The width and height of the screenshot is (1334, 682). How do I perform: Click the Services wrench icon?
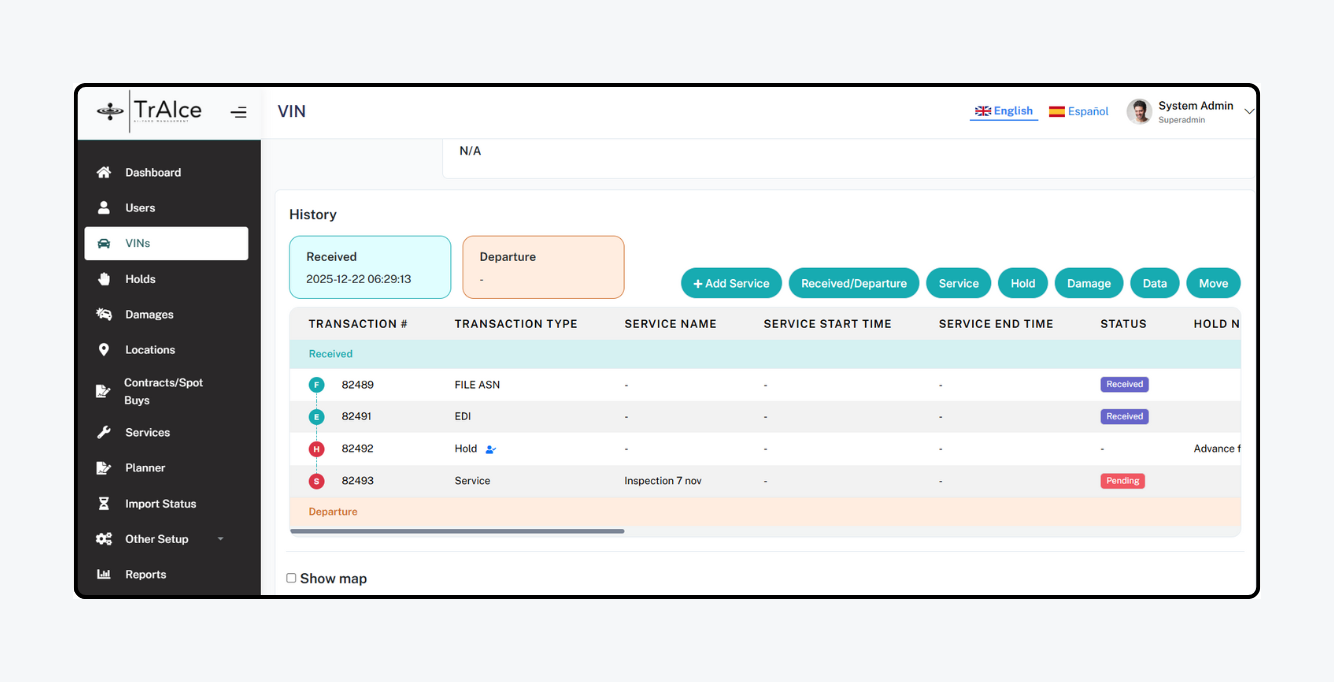(104, 433)
